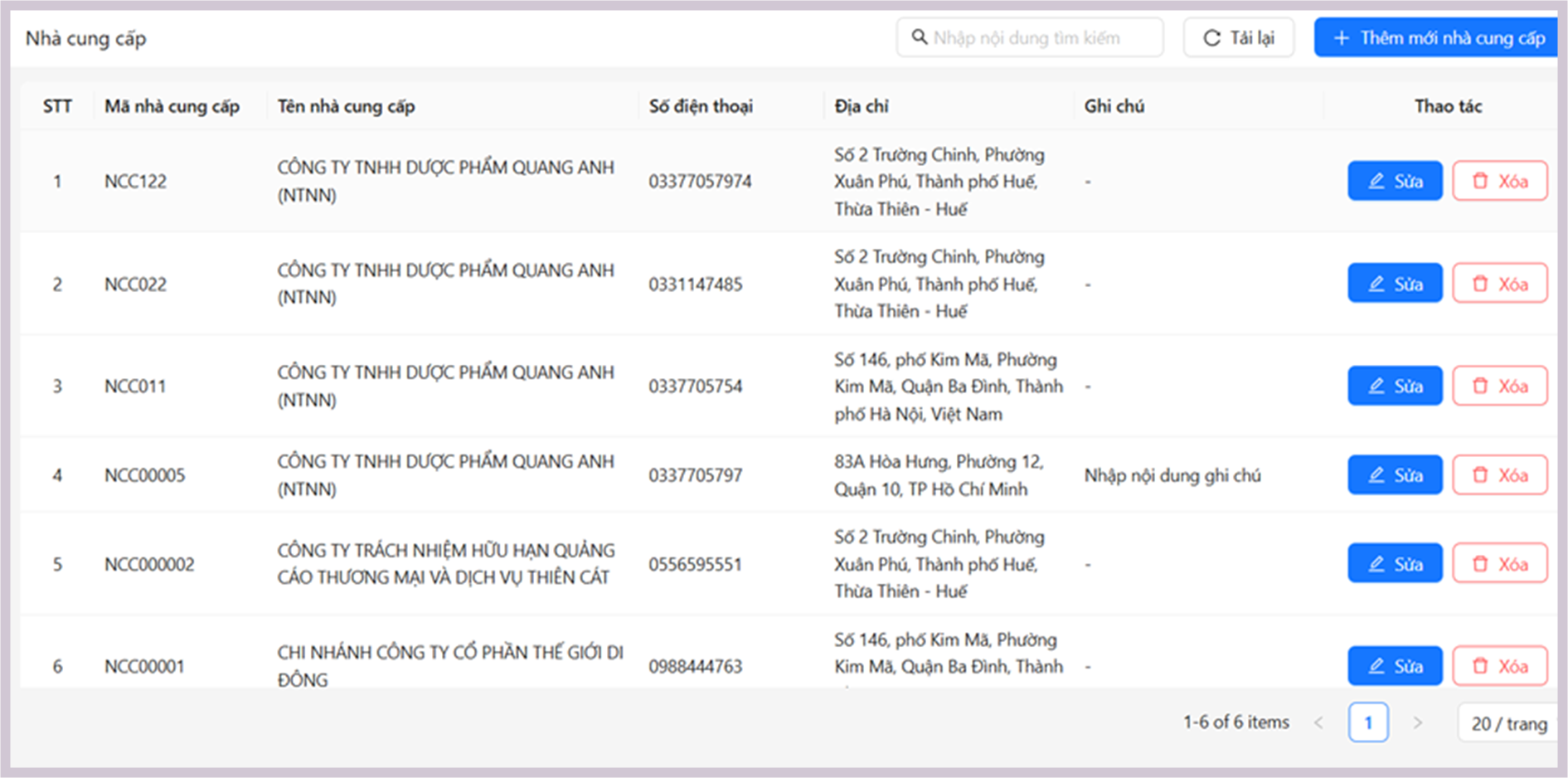Click the Thao tác column header
The height and width of the screenshot is (778, 1568).
pos(1448,106)
